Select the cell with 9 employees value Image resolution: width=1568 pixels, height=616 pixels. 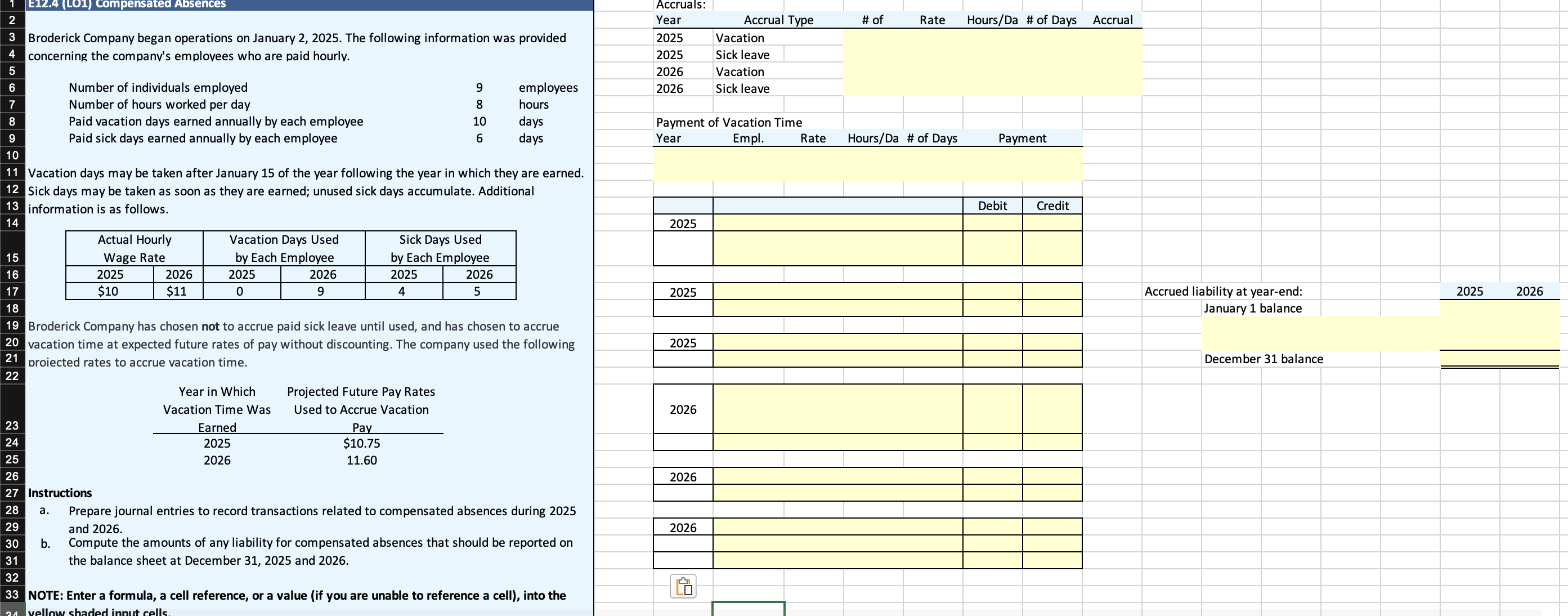click(x=479, y=88)
